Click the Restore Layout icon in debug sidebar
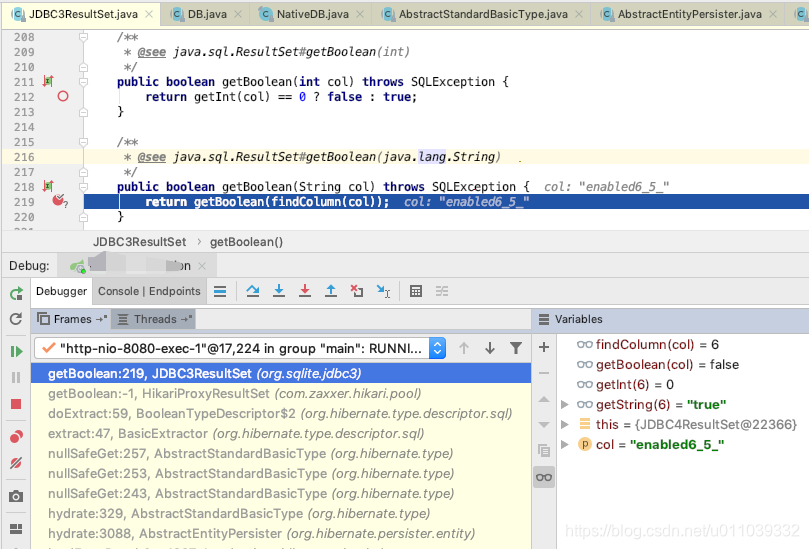The image size is (809, 549). coord(16,529)
